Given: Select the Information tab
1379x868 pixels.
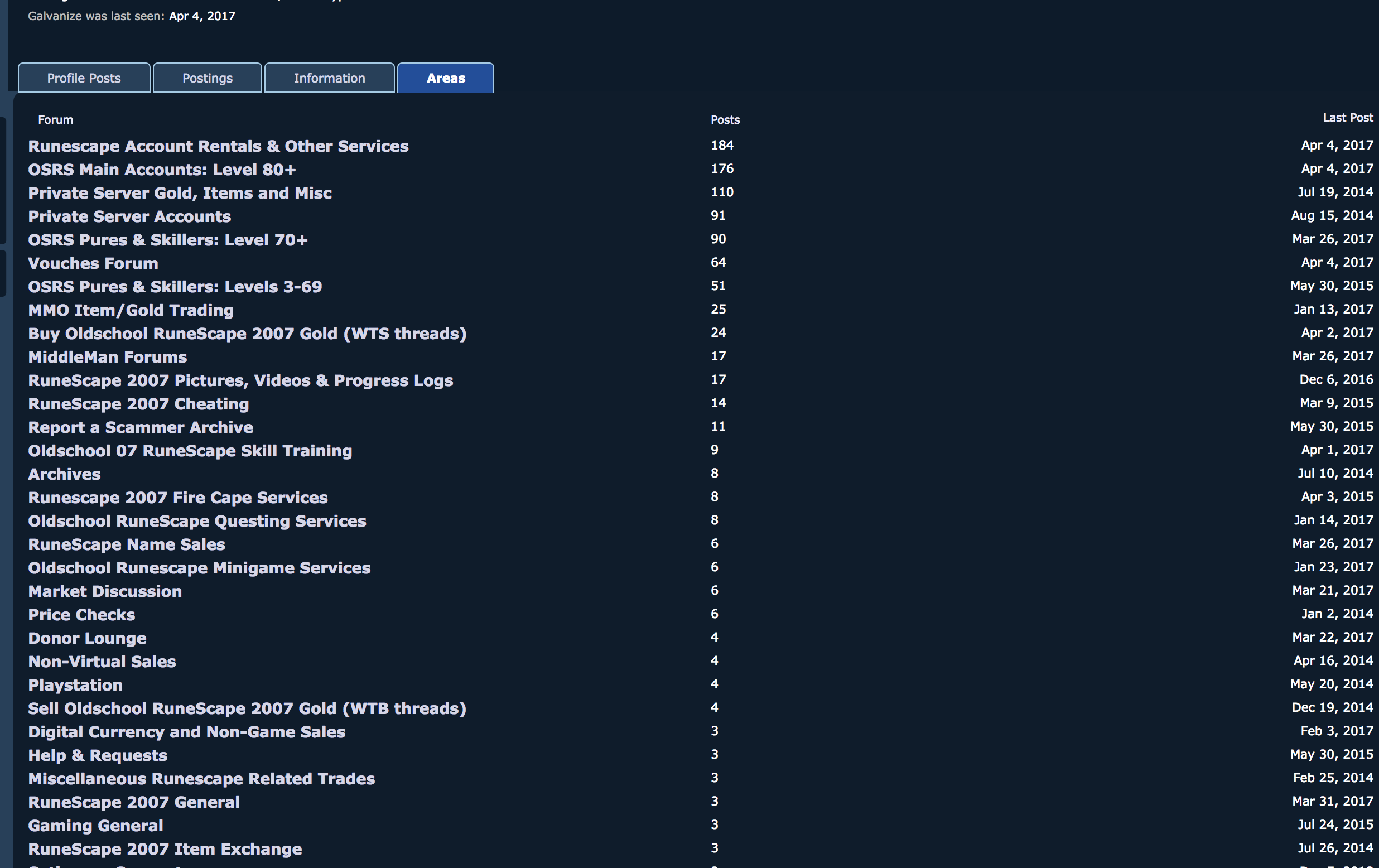Looking at the screenshot, I should (x=329, y=78).
